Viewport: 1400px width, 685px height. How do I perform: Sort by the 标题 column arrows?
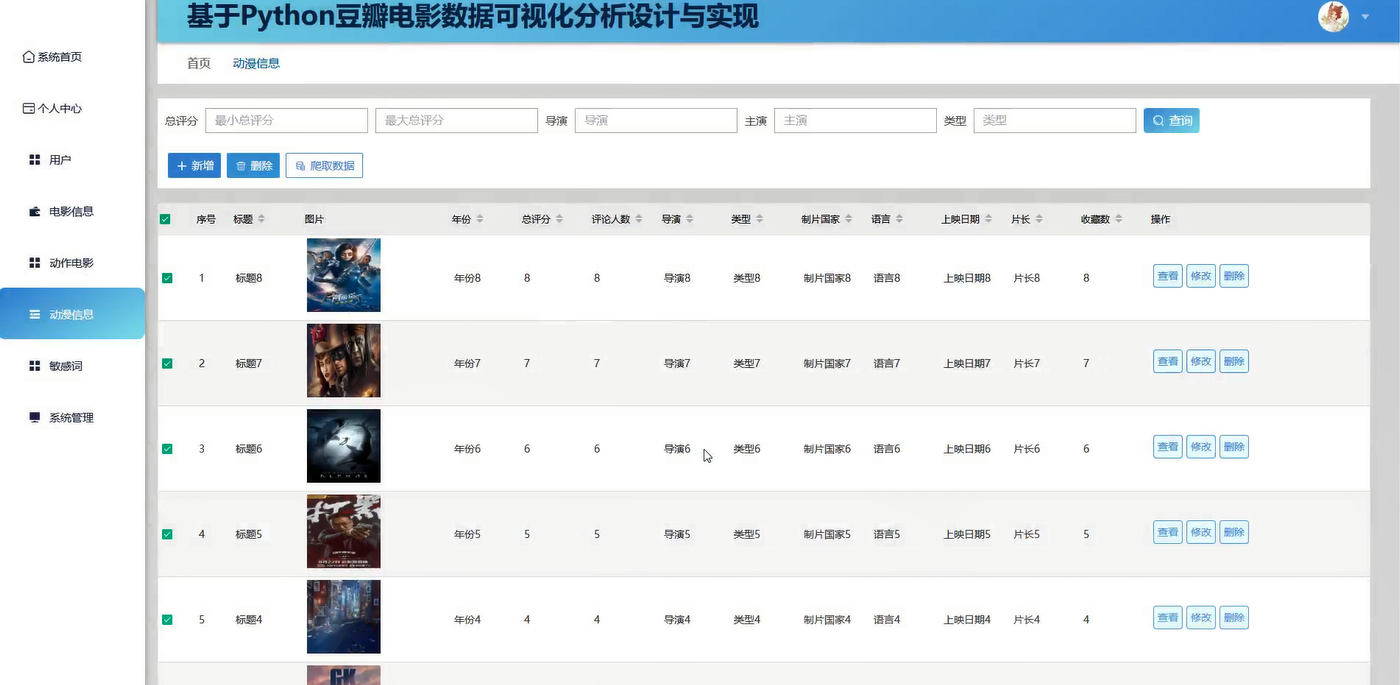(261, 219)
